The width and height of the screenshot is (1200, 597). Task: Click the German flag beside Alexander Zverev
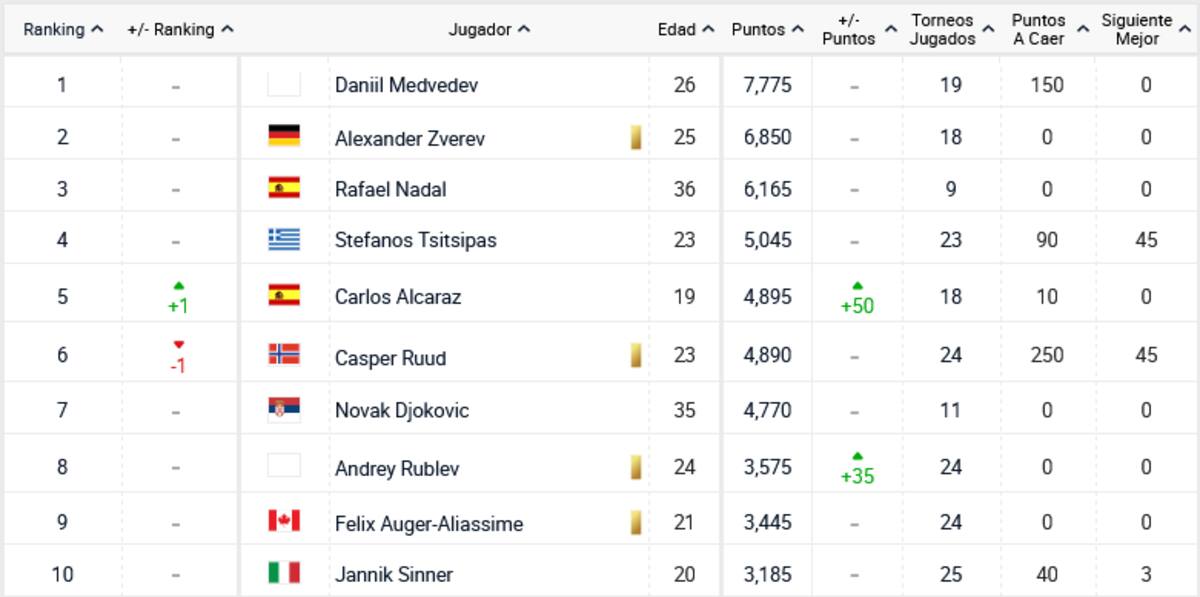pyautogui.click(x=284, y=137)
